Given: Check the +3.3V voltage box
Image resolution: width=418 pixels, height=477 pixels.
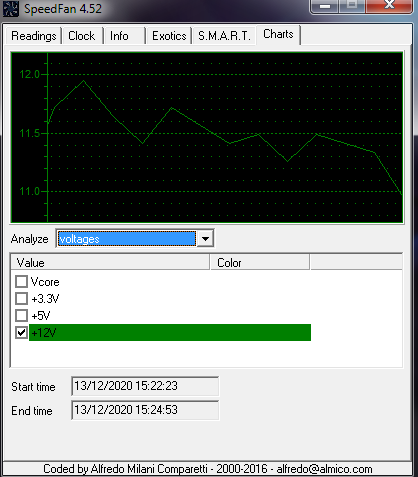Looking at the screenshot, I should [x=21, y=298].
